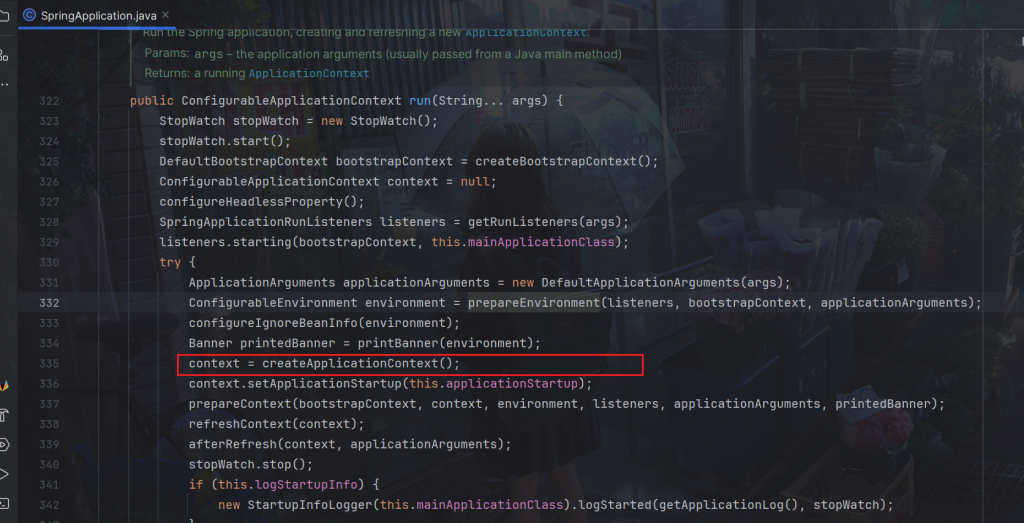This screenshot has height=523, width=1024.
Task: Click line number 335 in the gutter
Action: pos(49,363)
